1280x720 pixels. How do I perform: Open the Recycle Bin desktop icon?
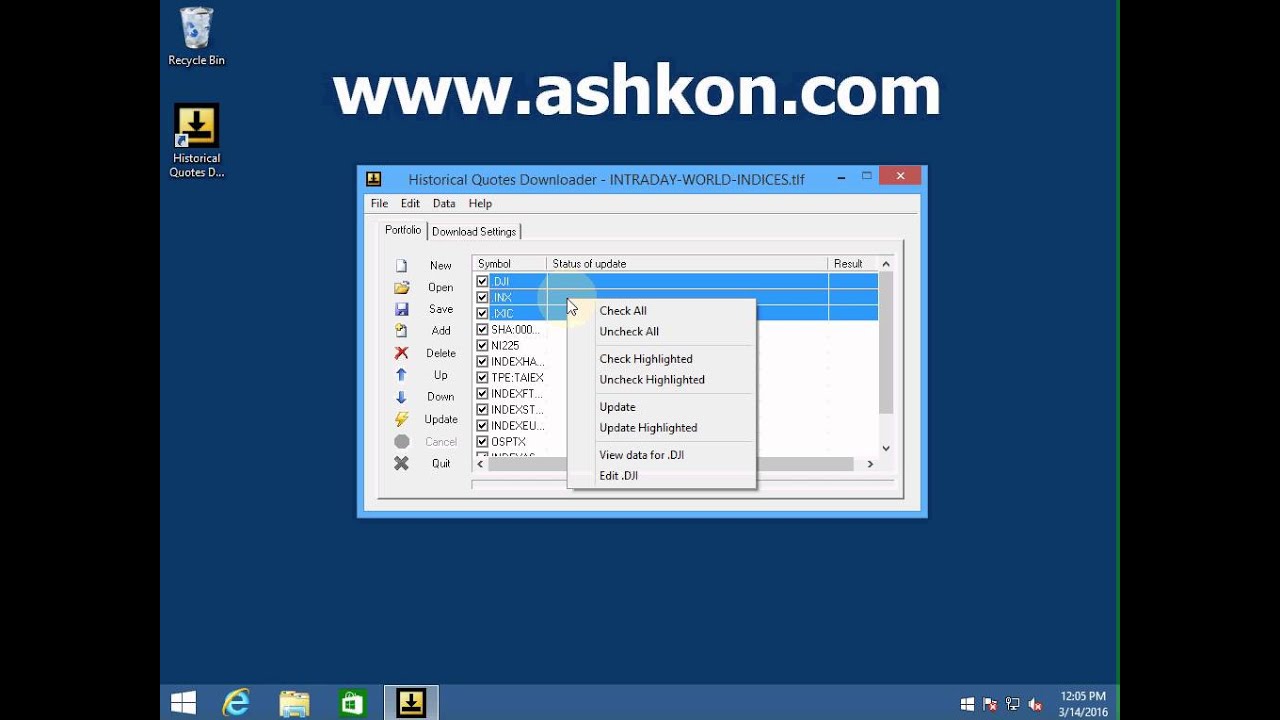[x=196, y=36]
